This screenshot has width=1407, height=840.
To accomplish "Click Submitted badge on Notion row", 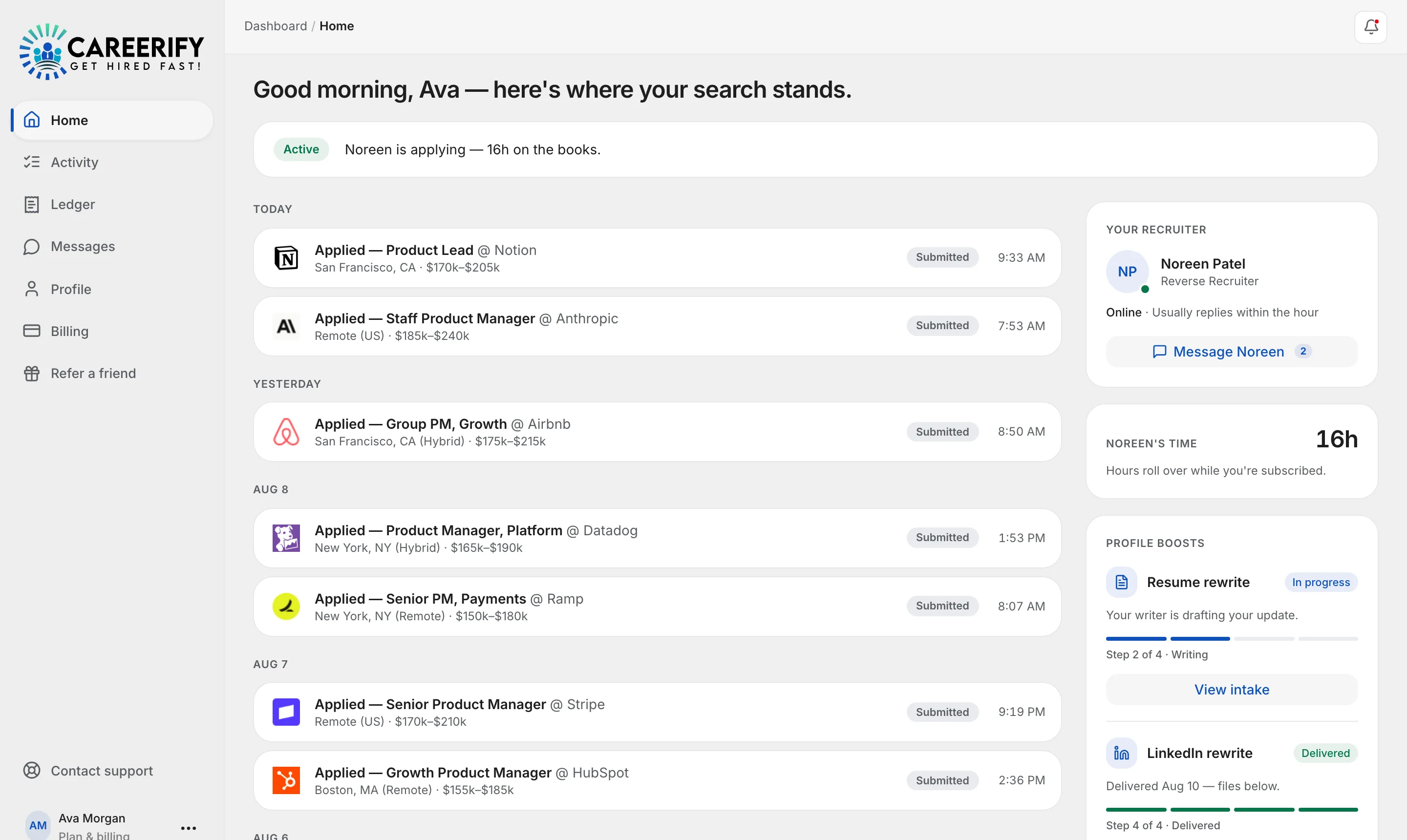I will click(x=942, y=257).
